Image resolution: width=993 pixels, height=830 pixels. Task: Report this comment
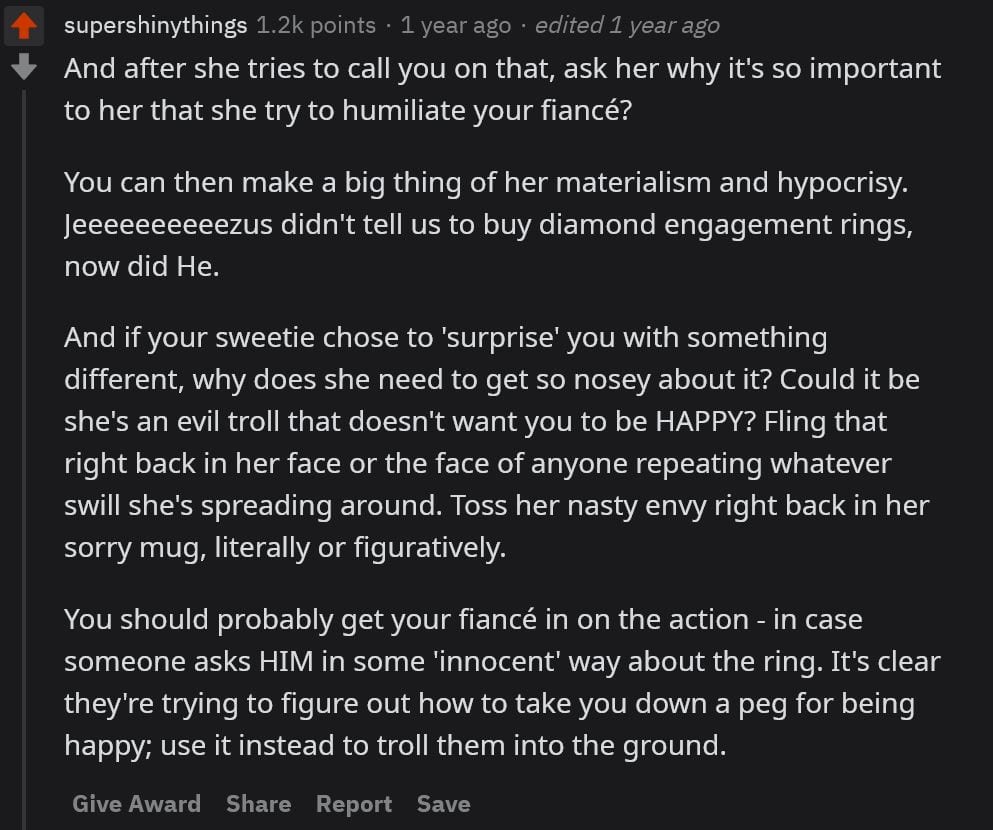(353, 804)
